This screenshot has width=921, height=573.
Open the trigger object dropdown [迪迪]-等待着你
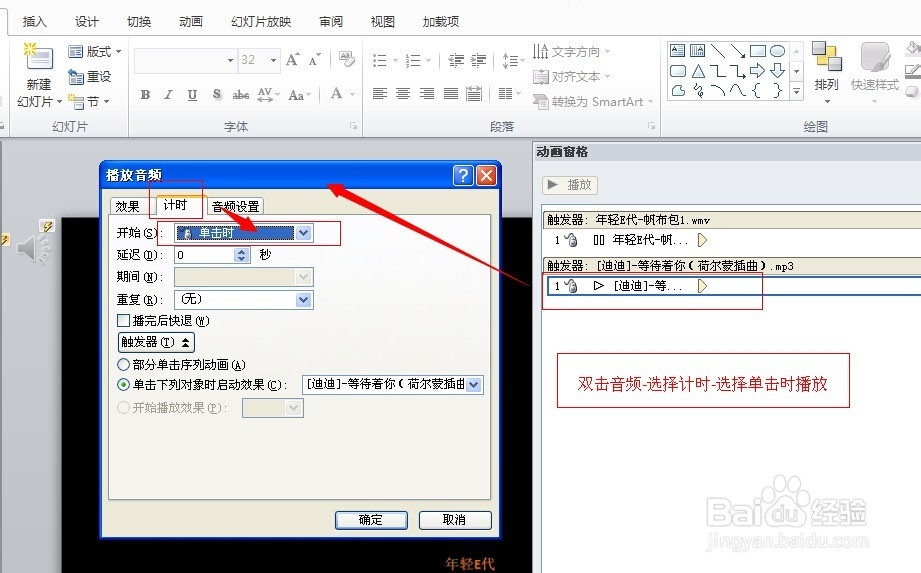pyautogui.click(x=474, y=385)
